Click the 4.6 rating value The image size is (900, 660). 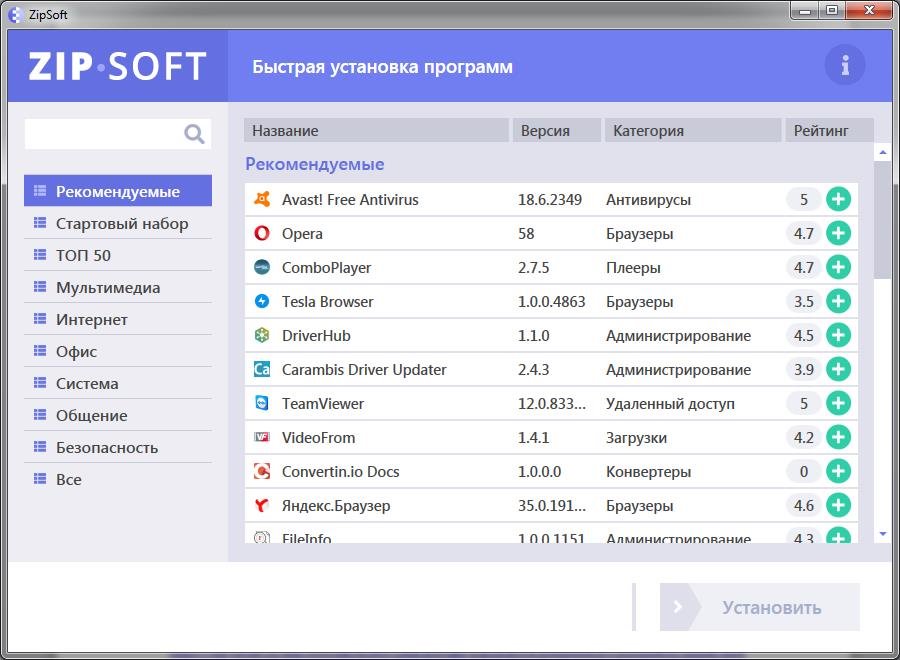tap(804, 505)
